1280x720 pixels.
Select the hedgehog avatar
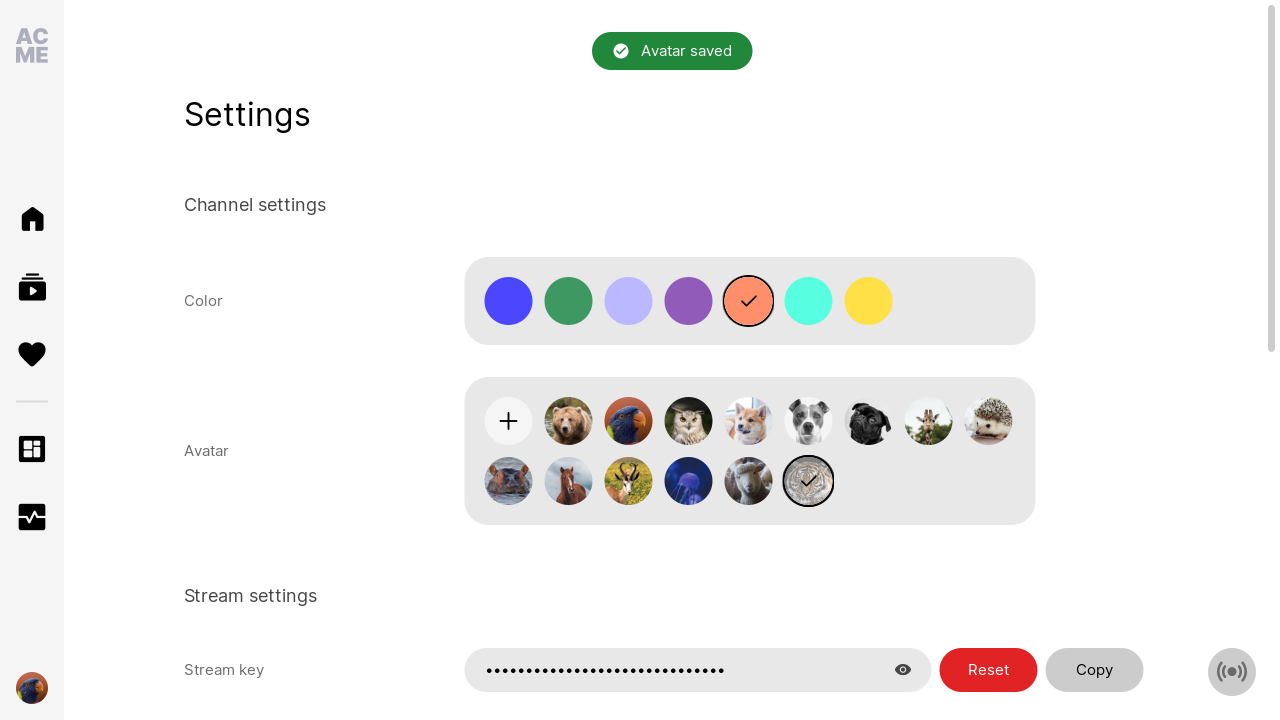click(x=988, y=421)
